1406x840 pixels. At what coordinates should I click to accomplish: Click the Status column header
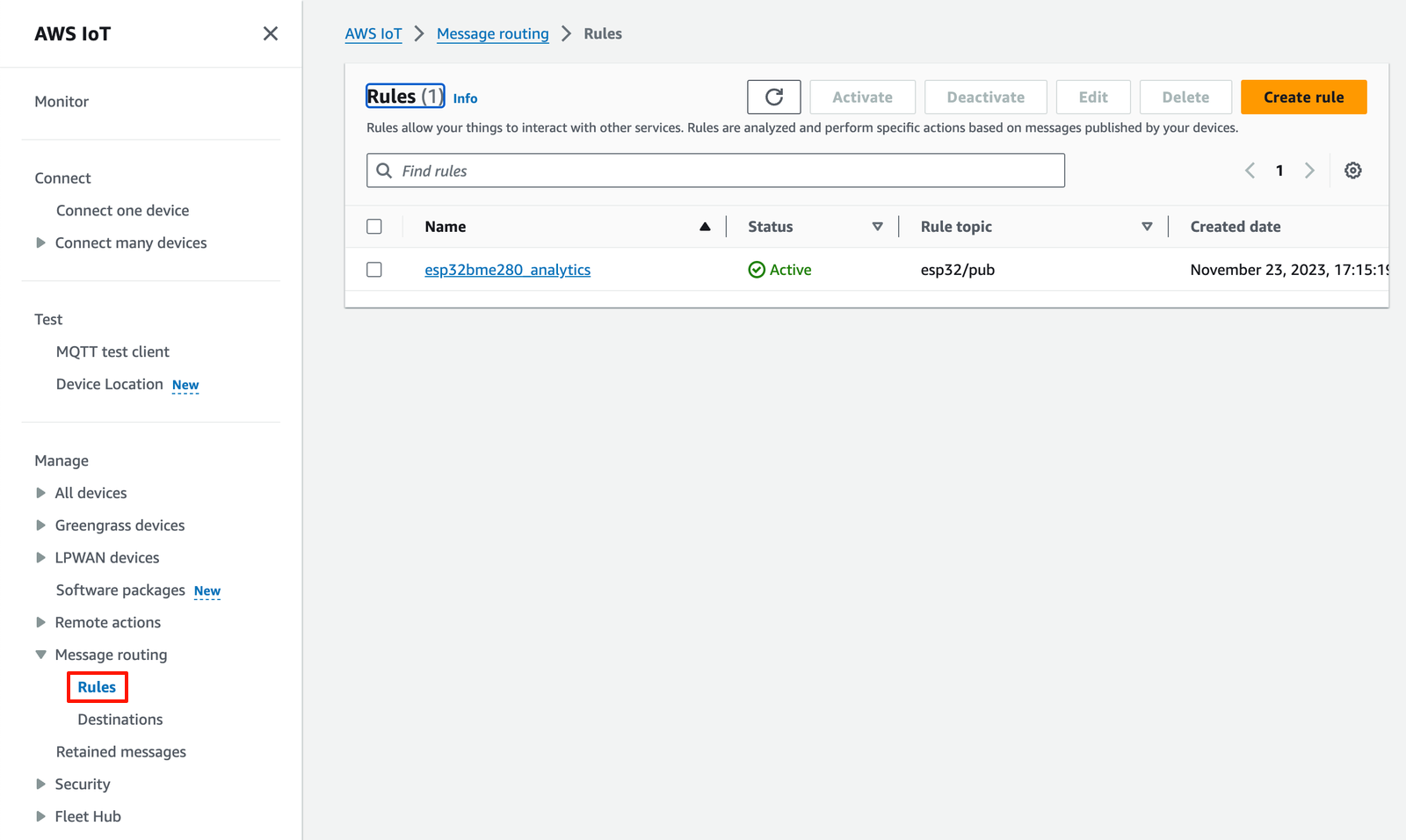tap(770, 227)
